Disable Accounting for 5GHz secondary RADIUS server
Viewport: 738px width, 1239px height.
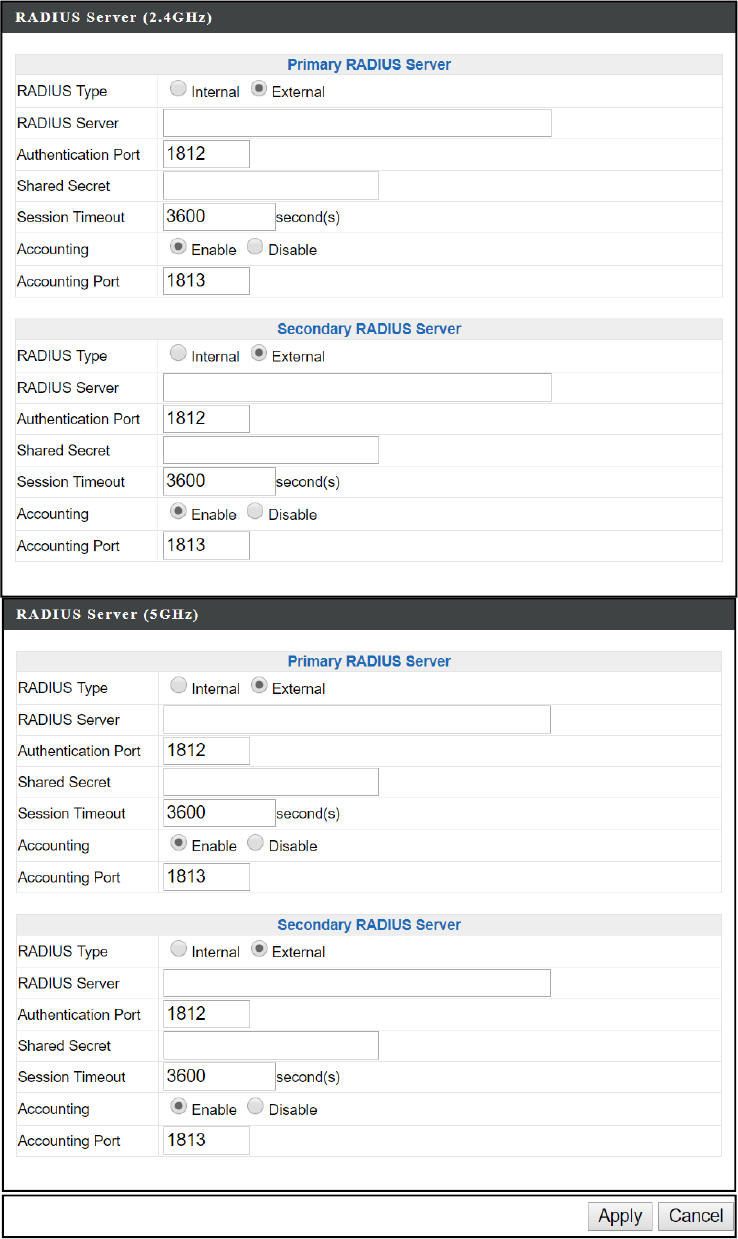pos(255,1108)
